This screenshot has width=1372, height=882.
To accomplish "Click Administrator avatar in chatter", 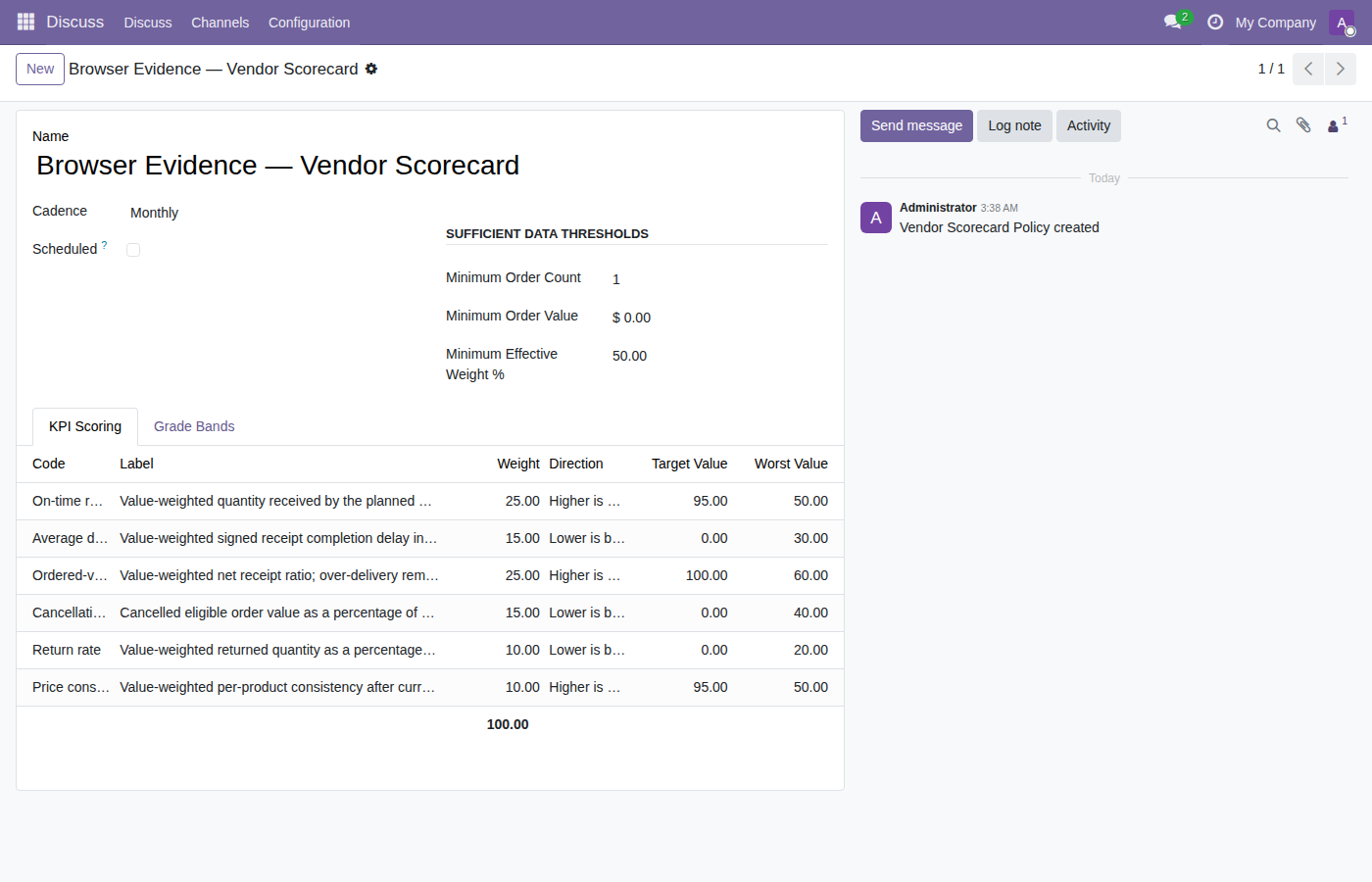I will pyautogui.click(x=876, y=218).
